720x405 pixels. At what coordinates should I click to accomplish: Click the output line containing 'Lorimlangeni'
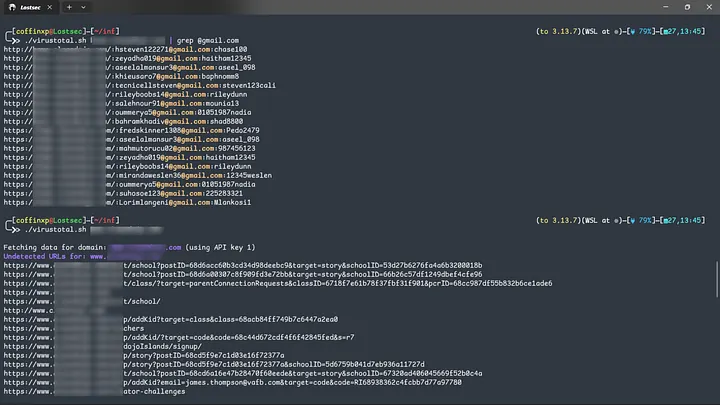coord(127,202)
